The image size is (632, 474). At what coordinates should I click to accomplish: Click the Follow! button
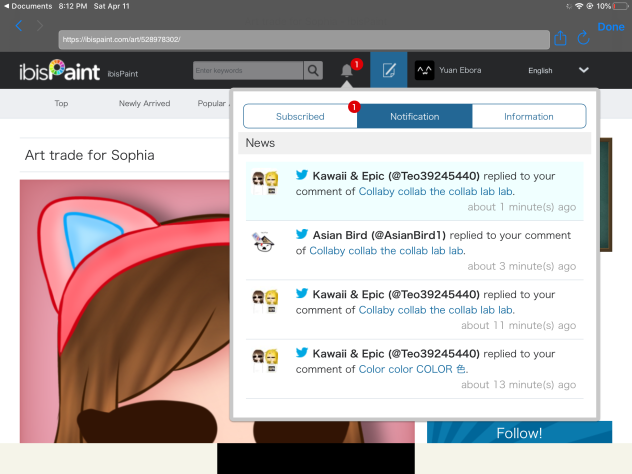coord(519,432)
